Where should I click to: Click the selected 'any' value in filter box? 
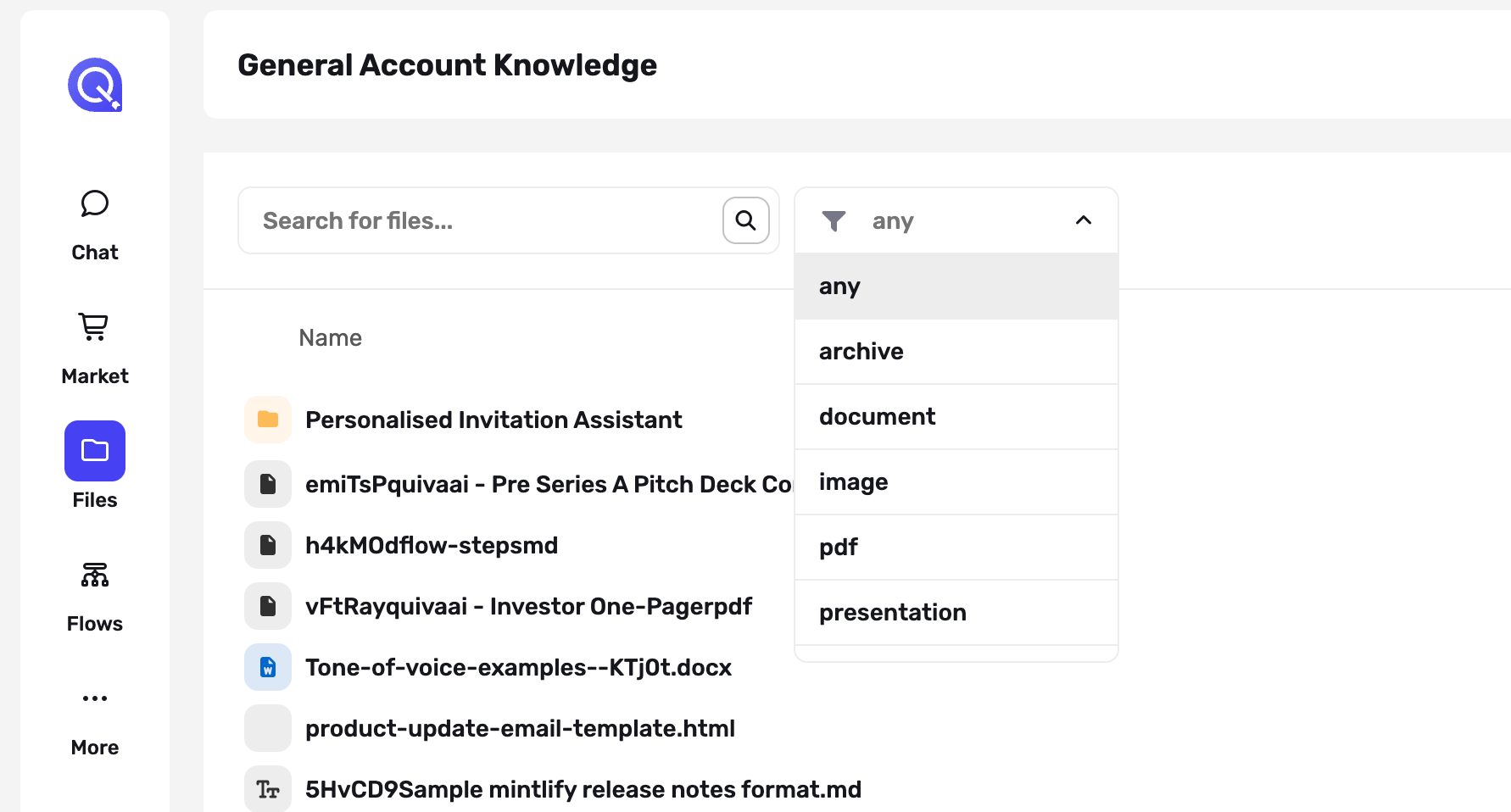coord(893,221)
